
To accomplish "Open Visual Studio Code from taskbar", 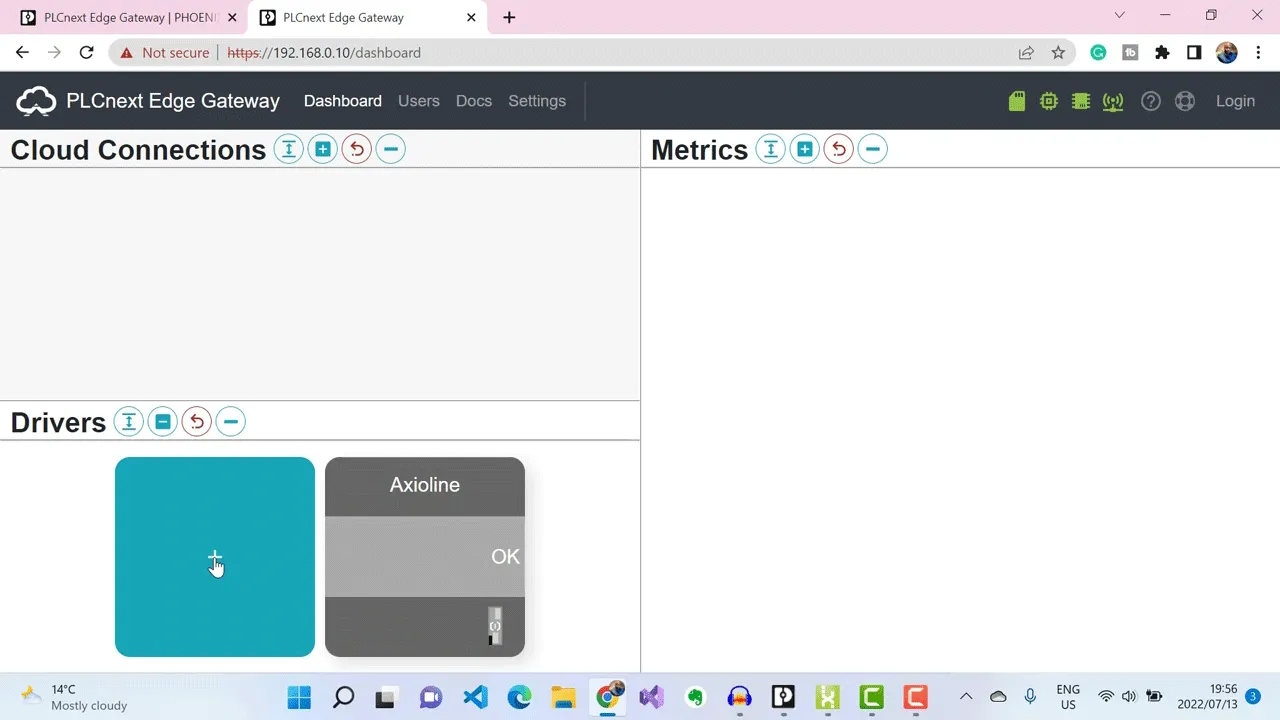I will click(x=475, y=697).
